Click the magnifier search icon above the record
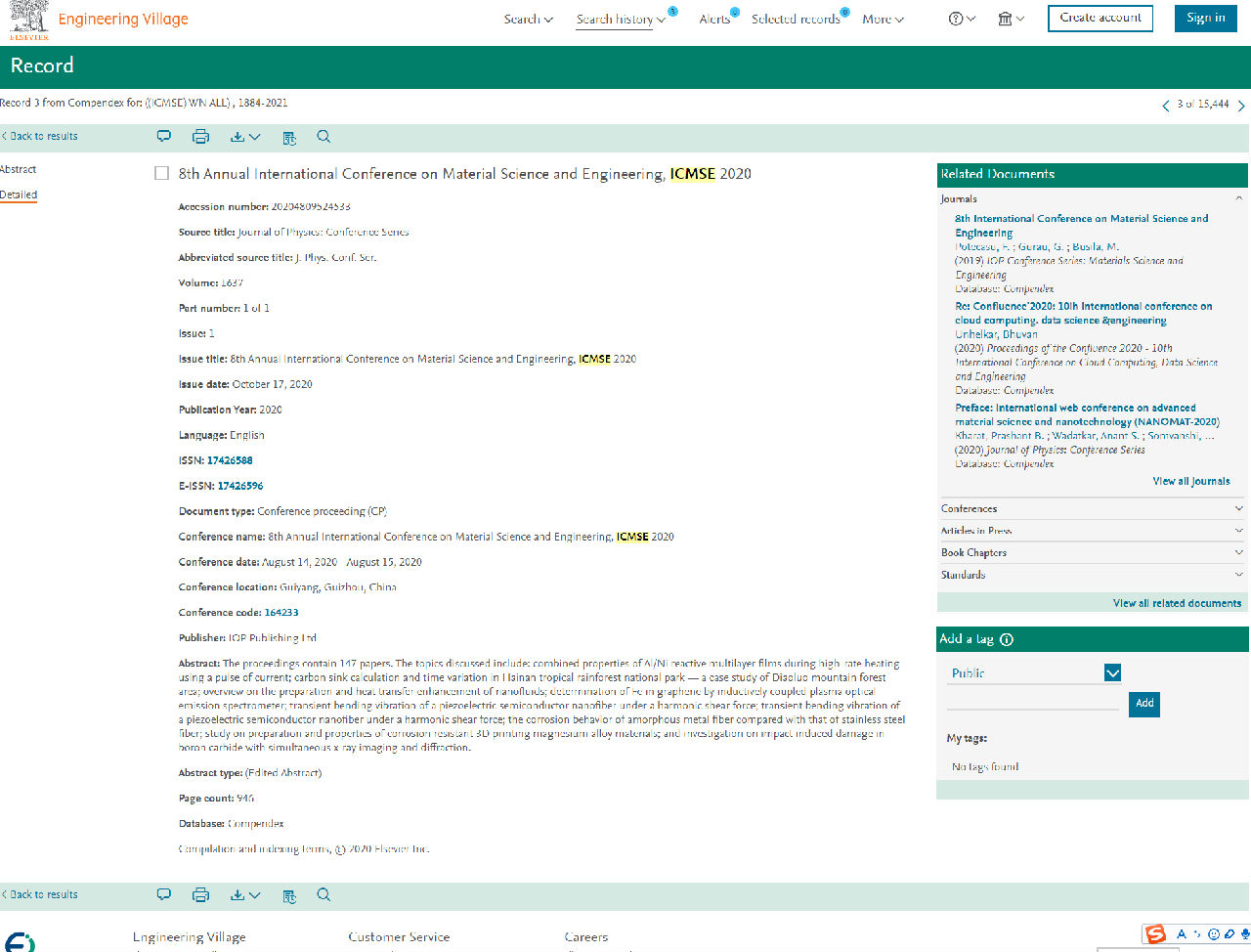The image size is (1251, 952). tap(324, 137)
